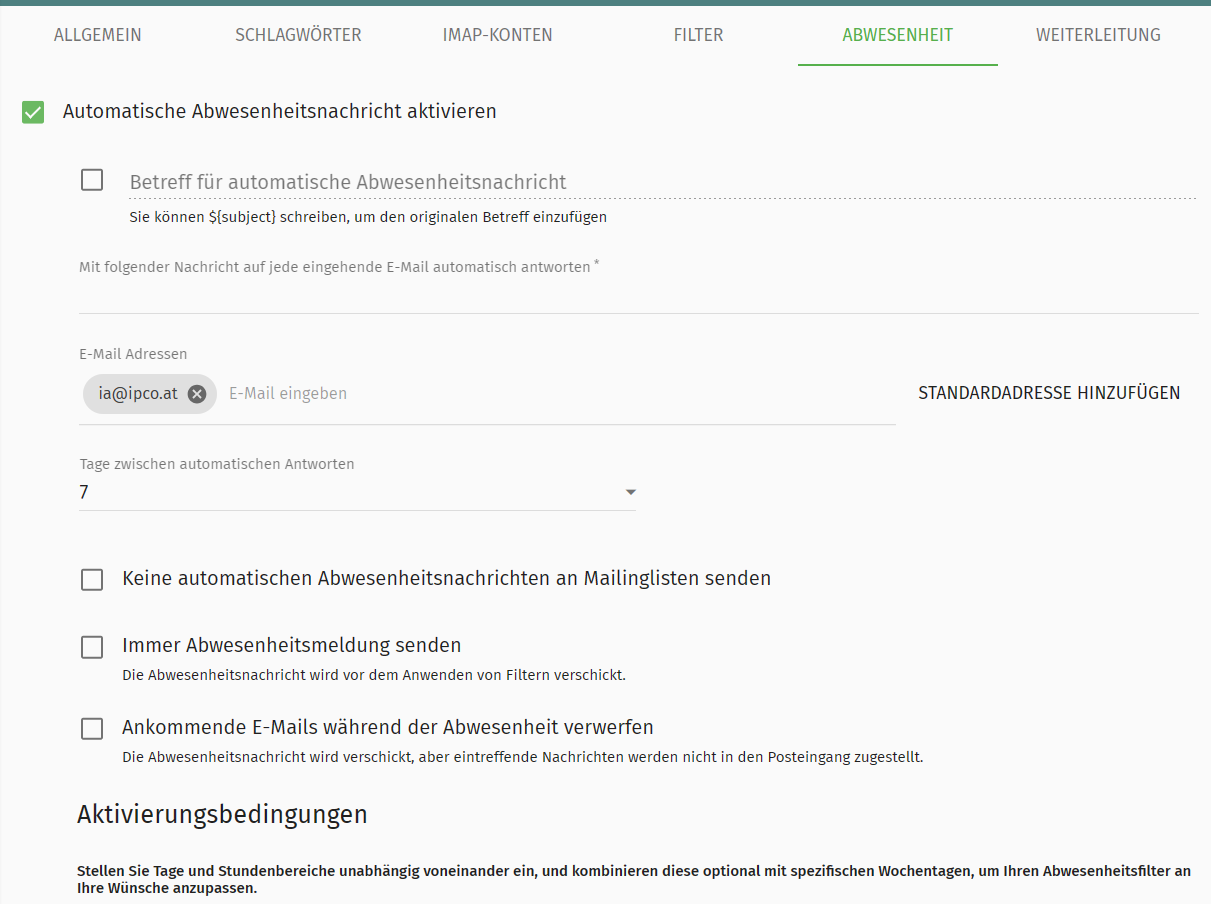Viewport: 1211px width, 904px height.
Task: Remove the ia@ipco.at address chip
Action: click(x=197, y=394)
